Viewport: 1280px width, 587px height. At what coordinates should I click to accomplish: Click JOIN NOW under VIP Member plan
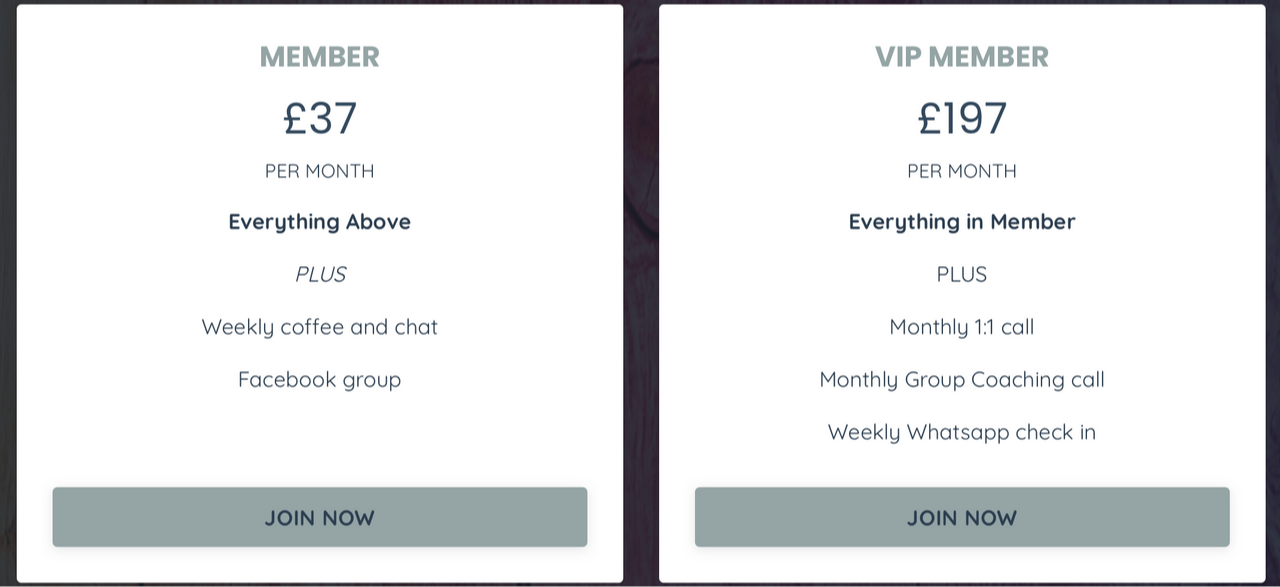pyautogui.click(x=962, y=517)
